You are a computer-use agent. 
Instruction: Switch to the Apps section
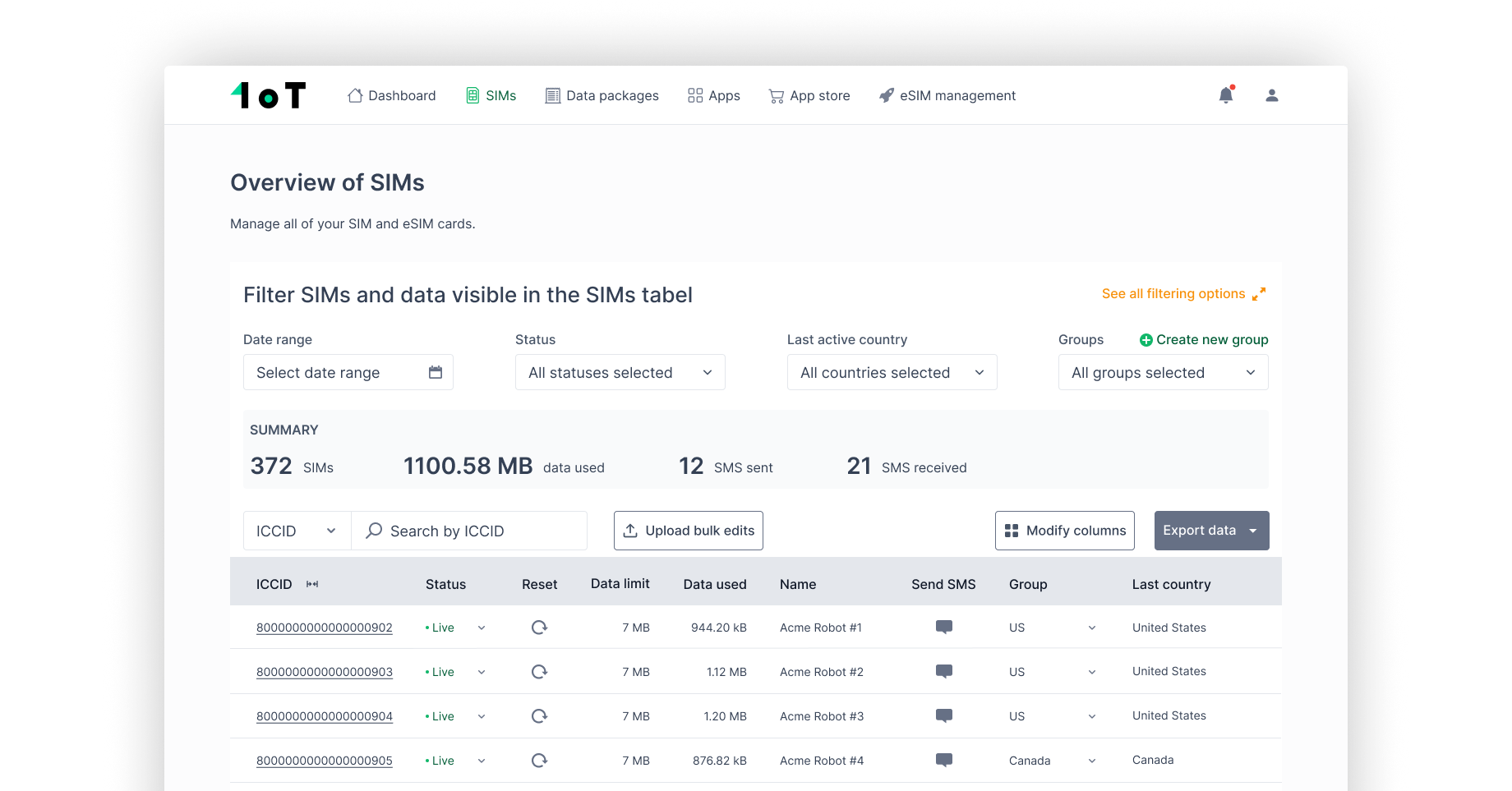714,95
